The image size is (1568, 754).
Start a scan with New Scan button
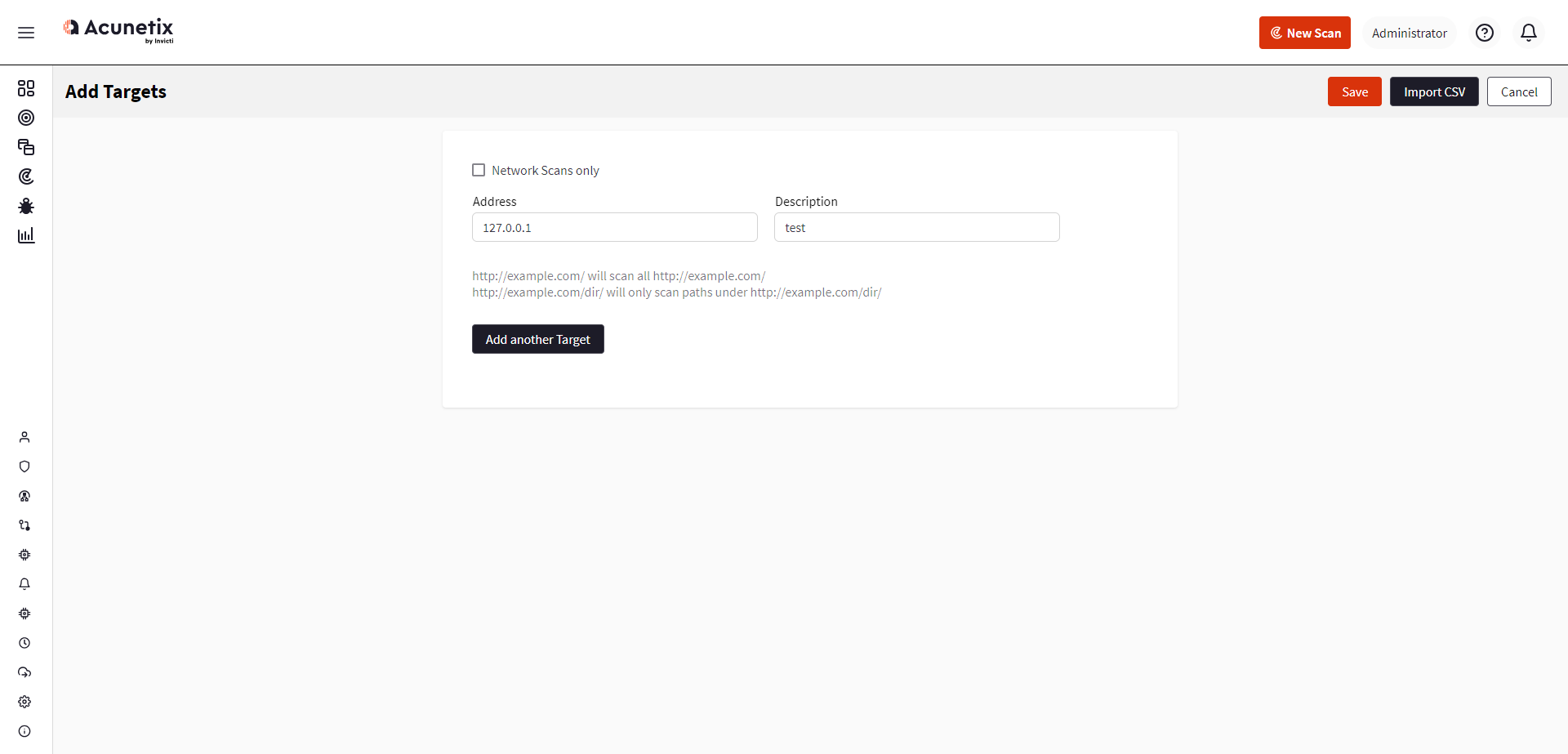tap(1304, 33)
